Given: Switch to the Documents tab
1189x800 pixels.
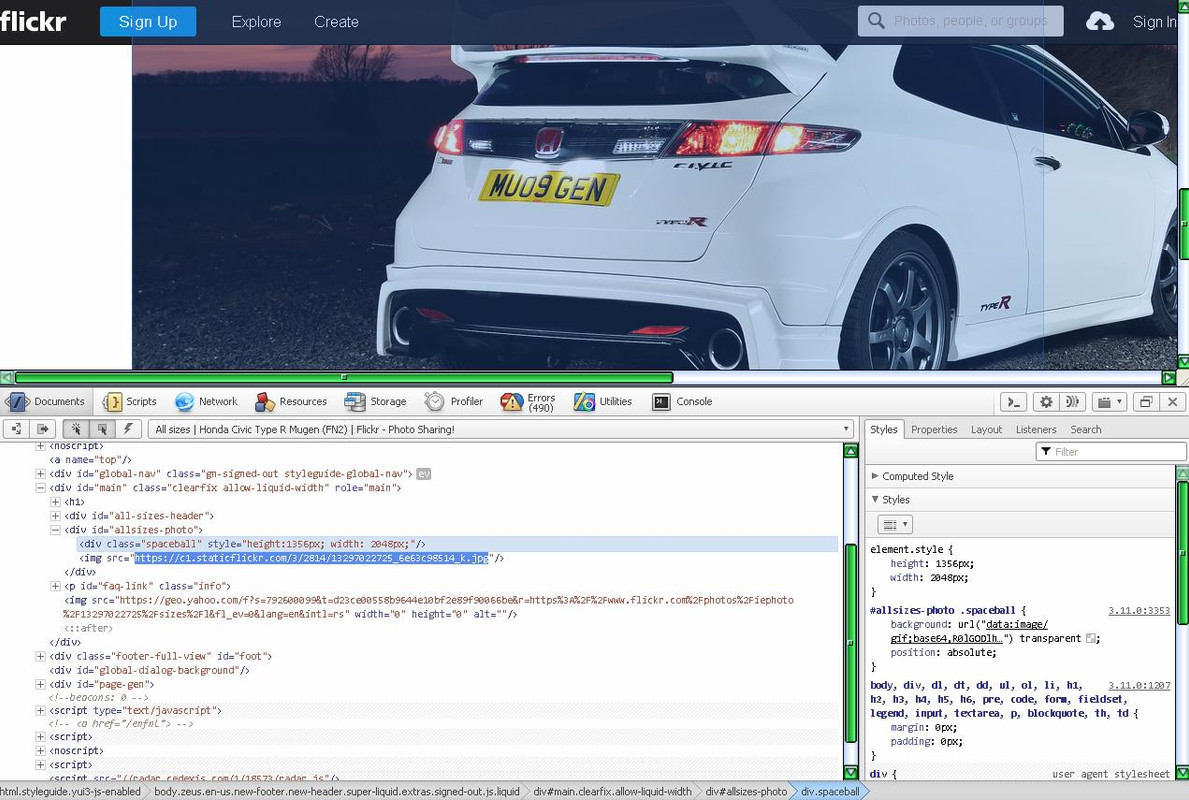Looking at the screenshot, I should point(46,402).
